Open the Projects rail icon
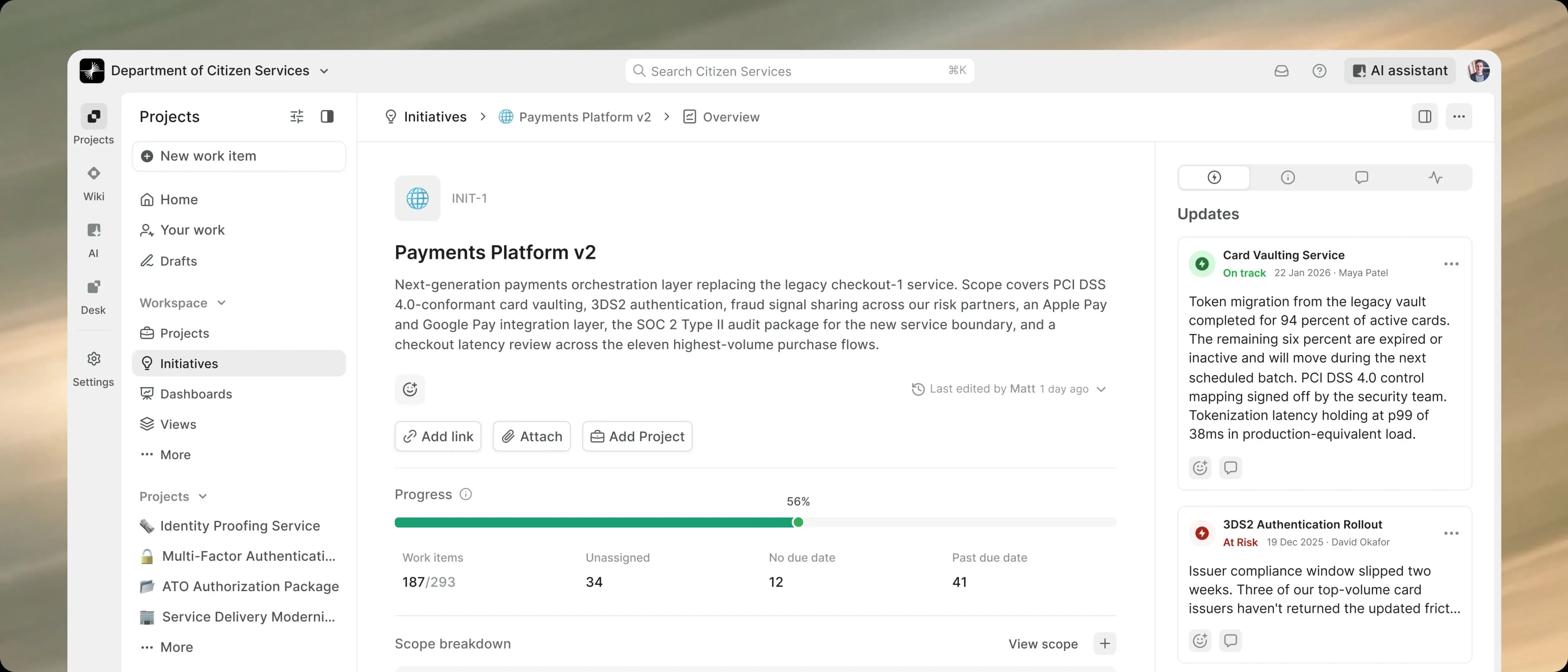 tap(93, 116)
